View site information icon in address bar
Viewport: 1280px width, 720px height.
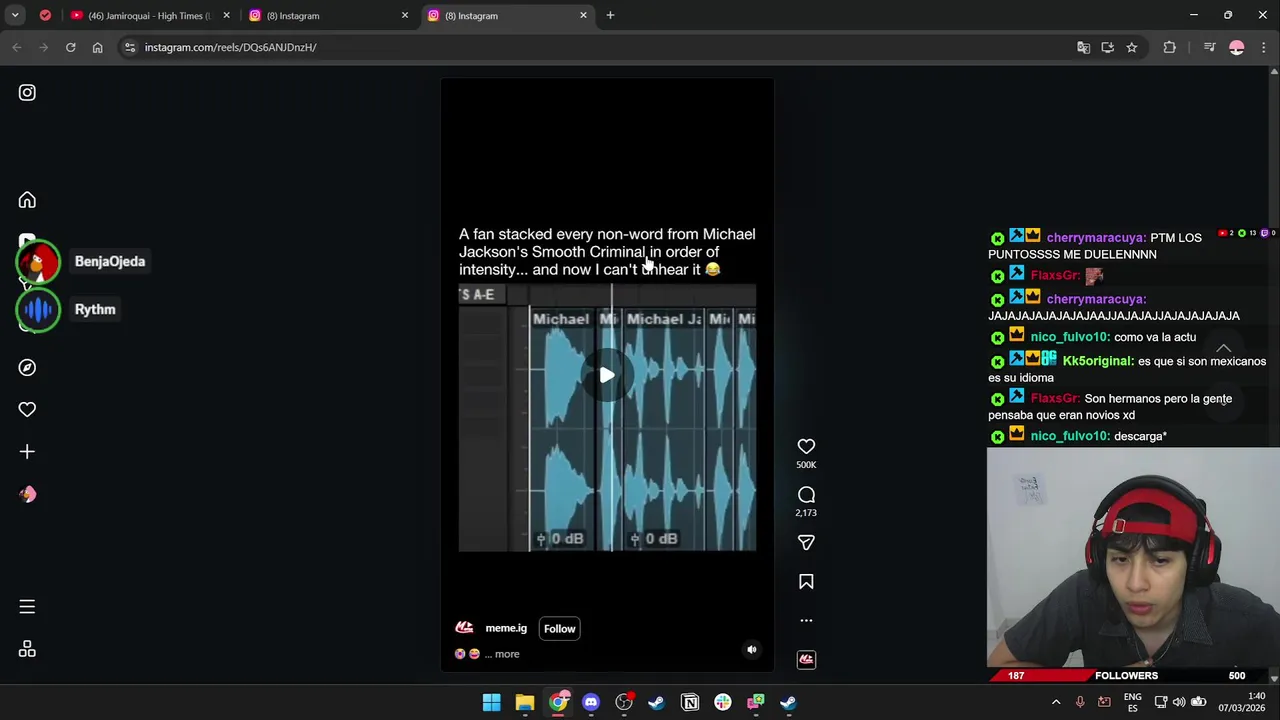pyautogui.click(x=129, y=47)
